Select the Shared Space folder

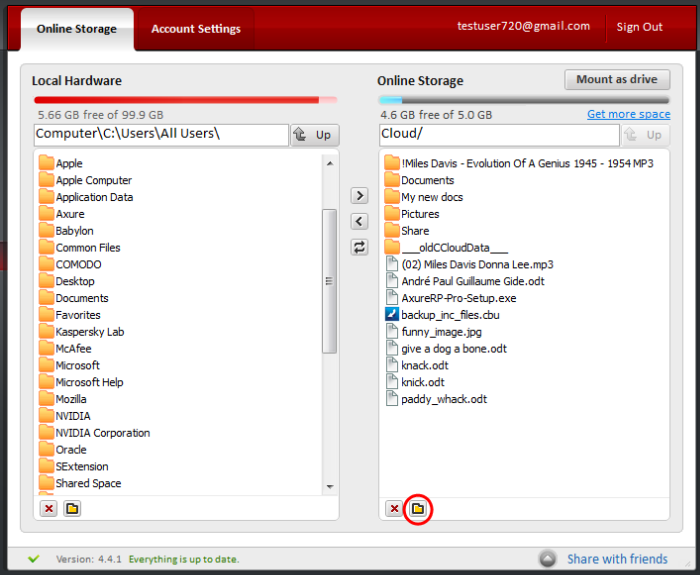click(x=80, y=483)
